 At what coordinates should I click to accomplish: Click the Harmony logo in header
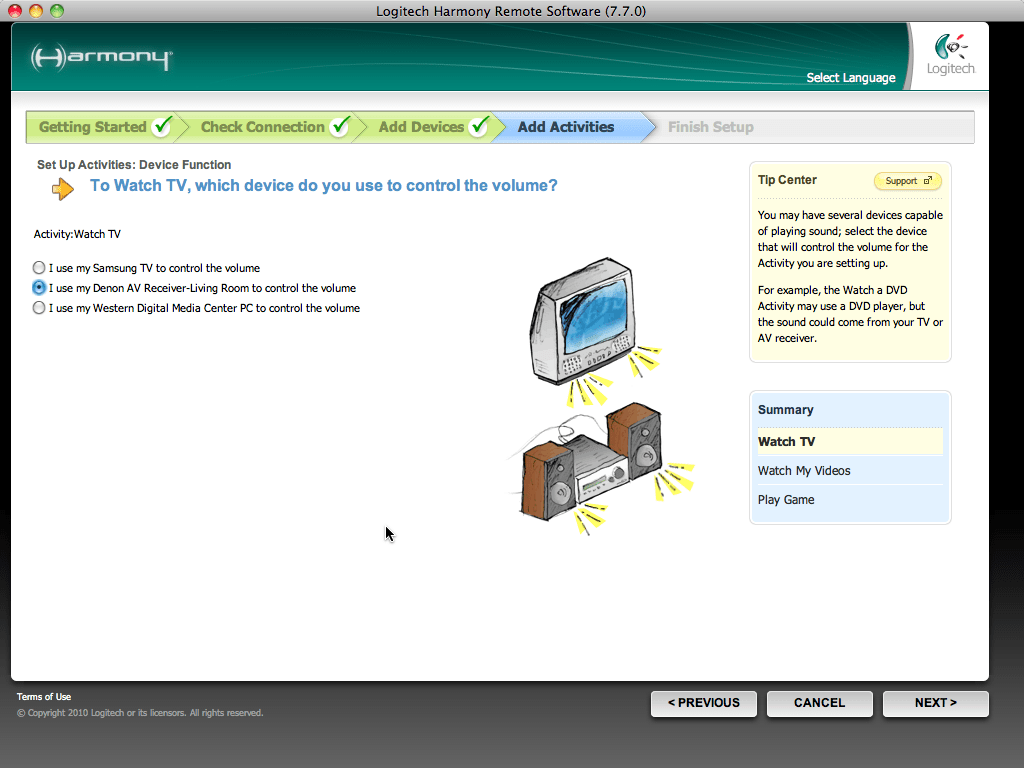pos(101,57)
